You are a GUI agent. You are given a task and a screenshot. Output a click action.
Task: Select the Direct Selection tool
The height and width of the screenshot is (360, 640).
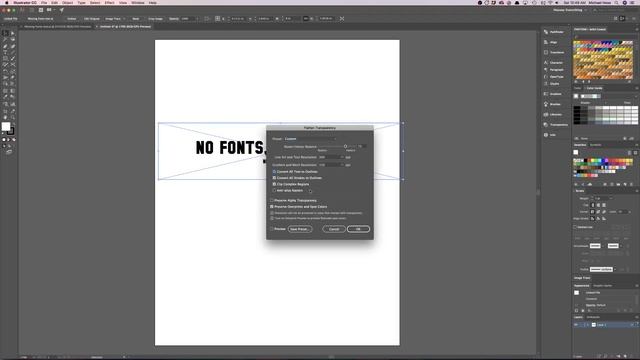pos(13,33)
